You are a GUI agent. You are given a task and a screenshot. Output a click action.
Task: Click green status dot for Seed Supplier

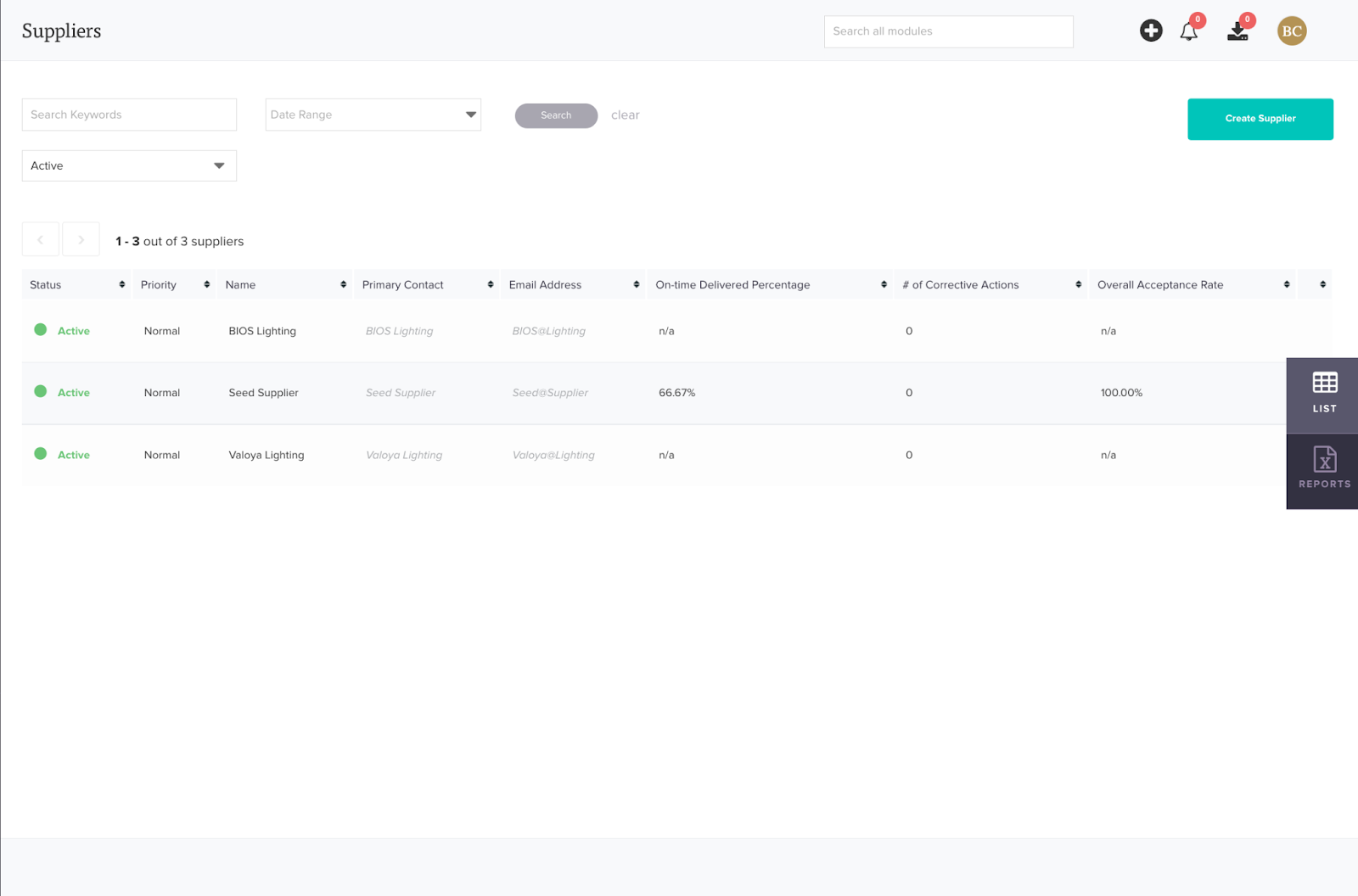pos(40,392)
